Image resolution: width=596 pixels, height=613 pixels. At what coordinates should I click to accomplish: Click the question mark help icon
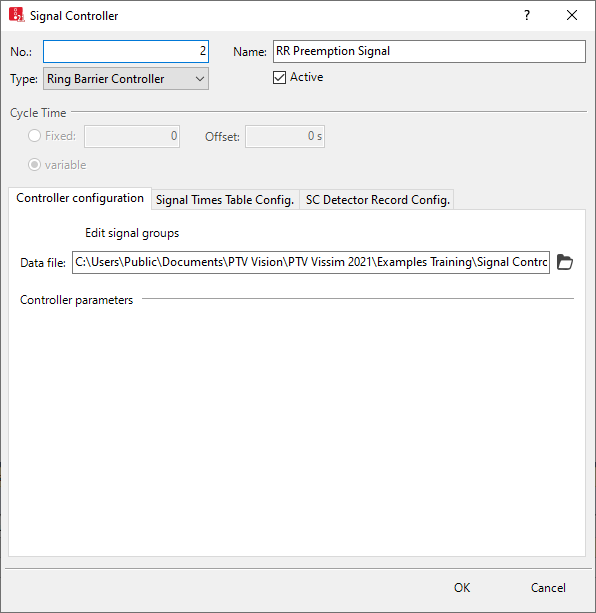click(x=527, y=15)
